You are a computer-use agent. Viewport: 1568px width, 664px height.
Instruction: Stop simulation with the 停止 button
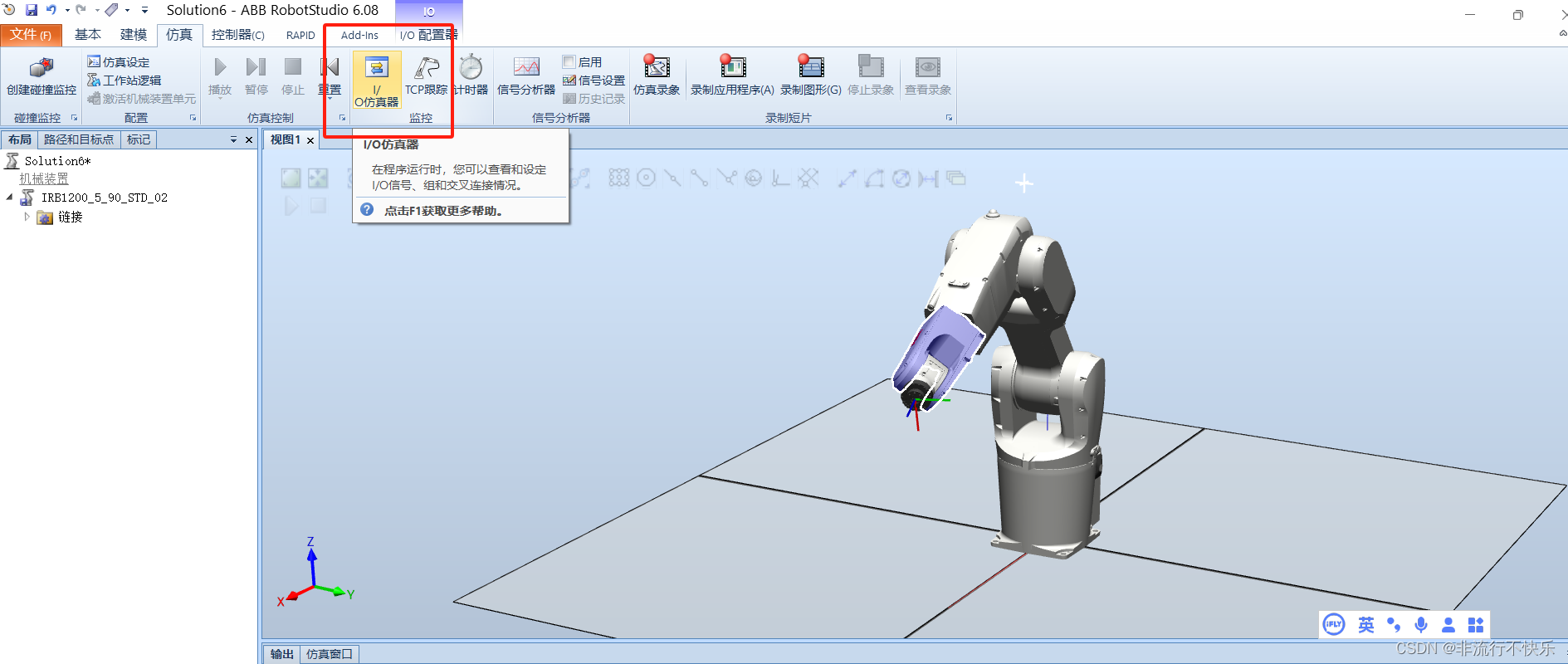pyautogui.click(x=293, y=76)
